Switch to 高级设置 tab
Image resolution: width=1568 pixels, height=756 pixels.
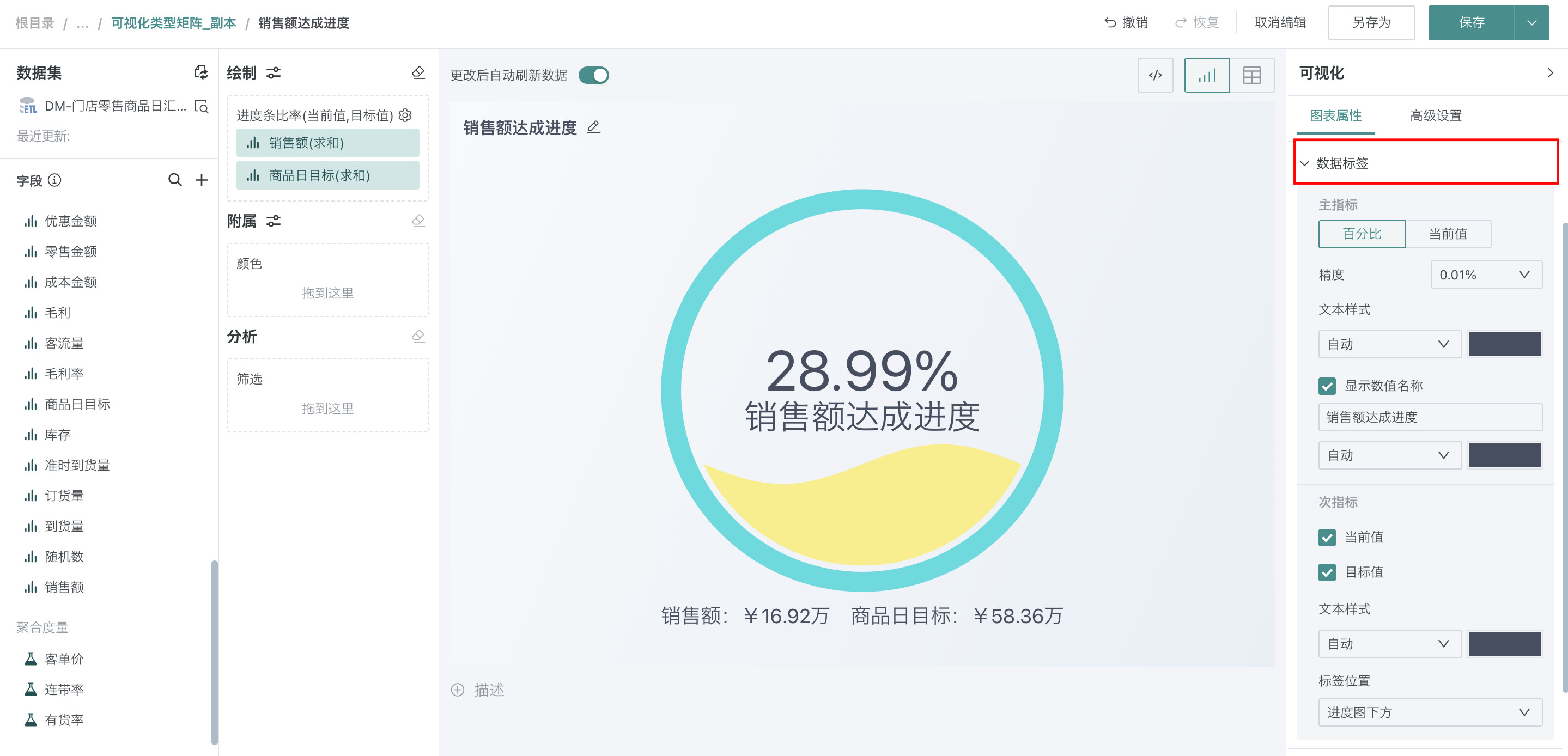click(x=1435, y=115)
